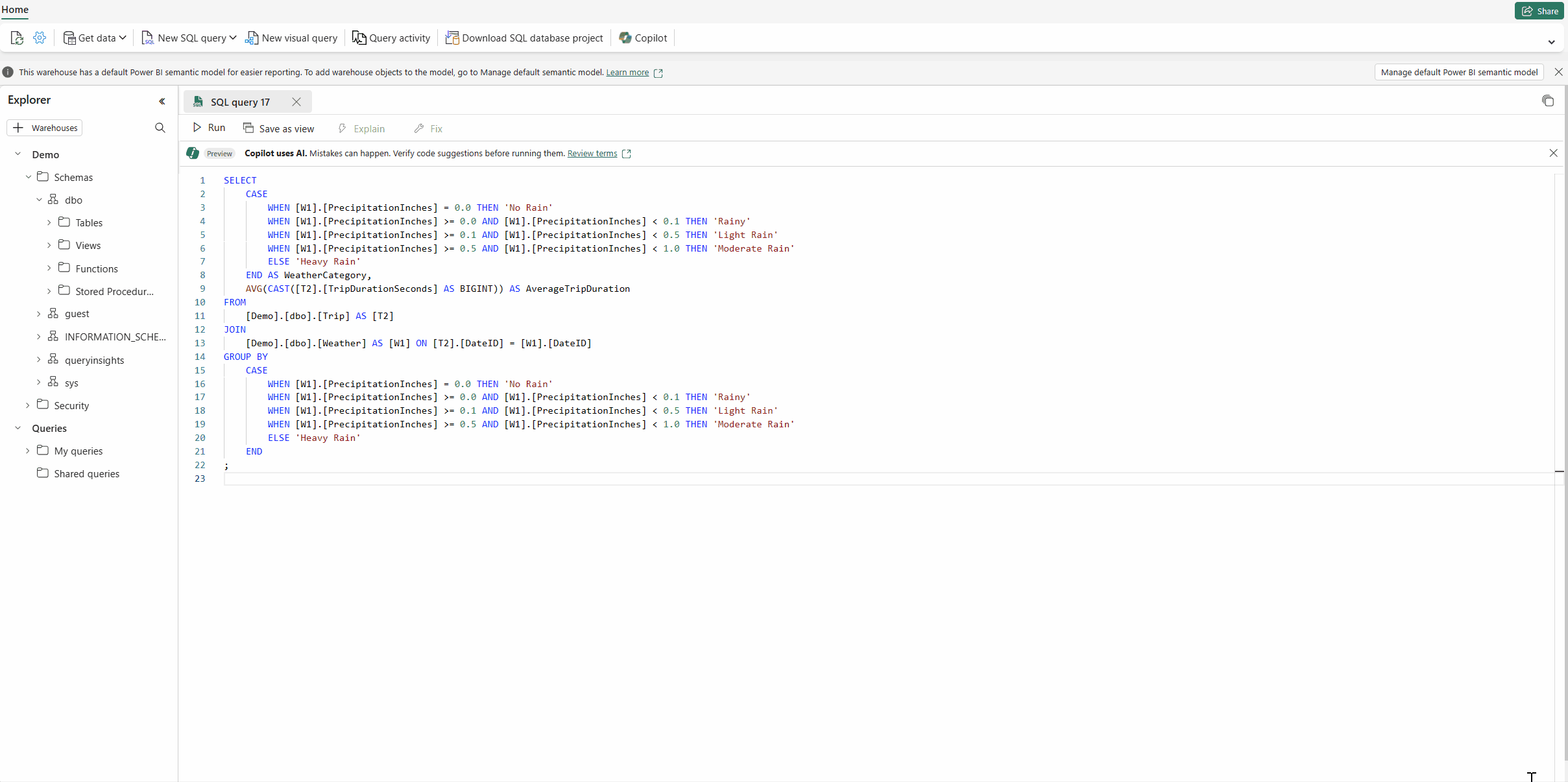This screenshot has height=782, width=1568.
Task: Click Save as view
Action: tap(278, 128)
